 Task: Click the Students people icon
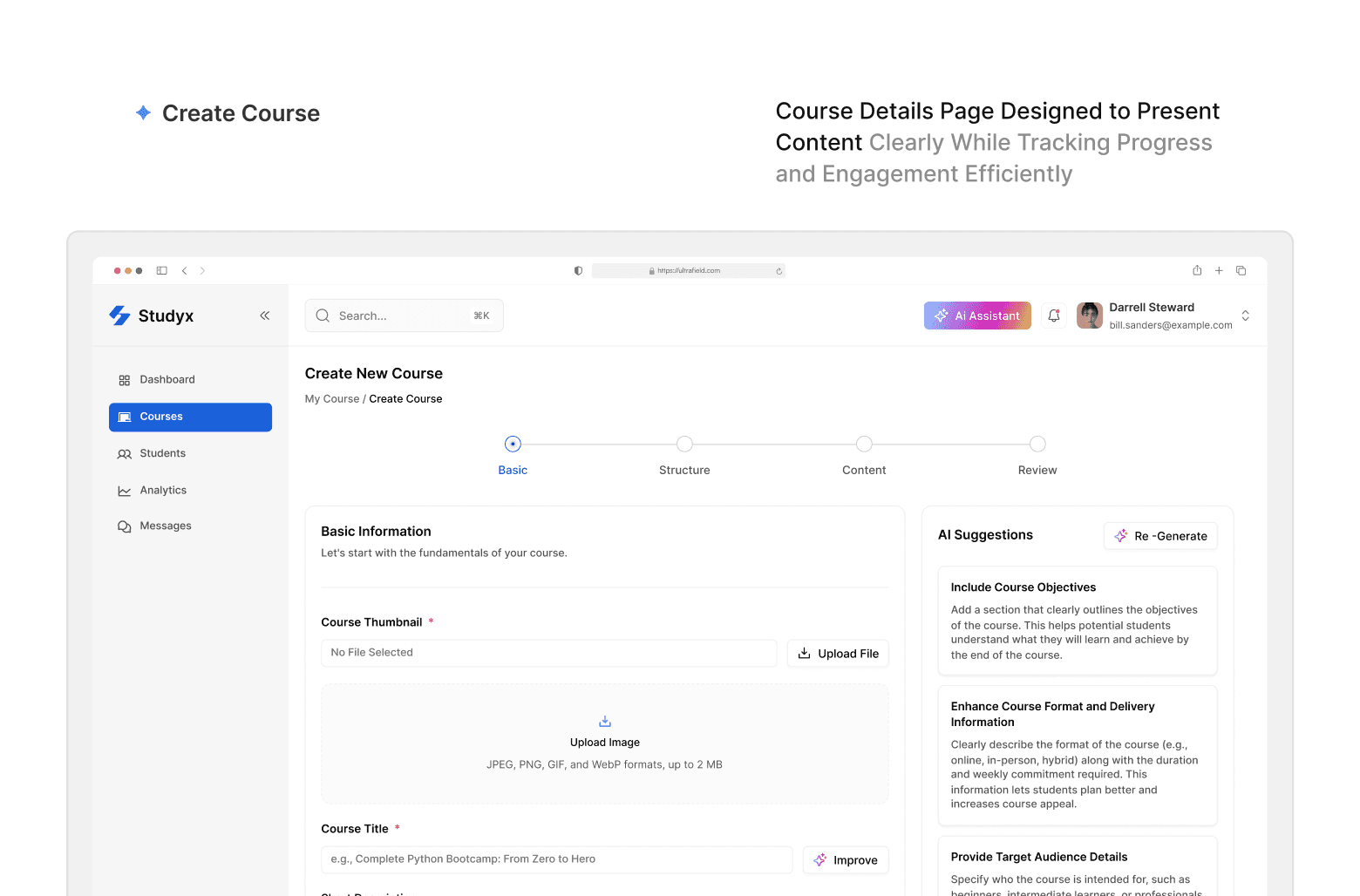pos(124,454)
